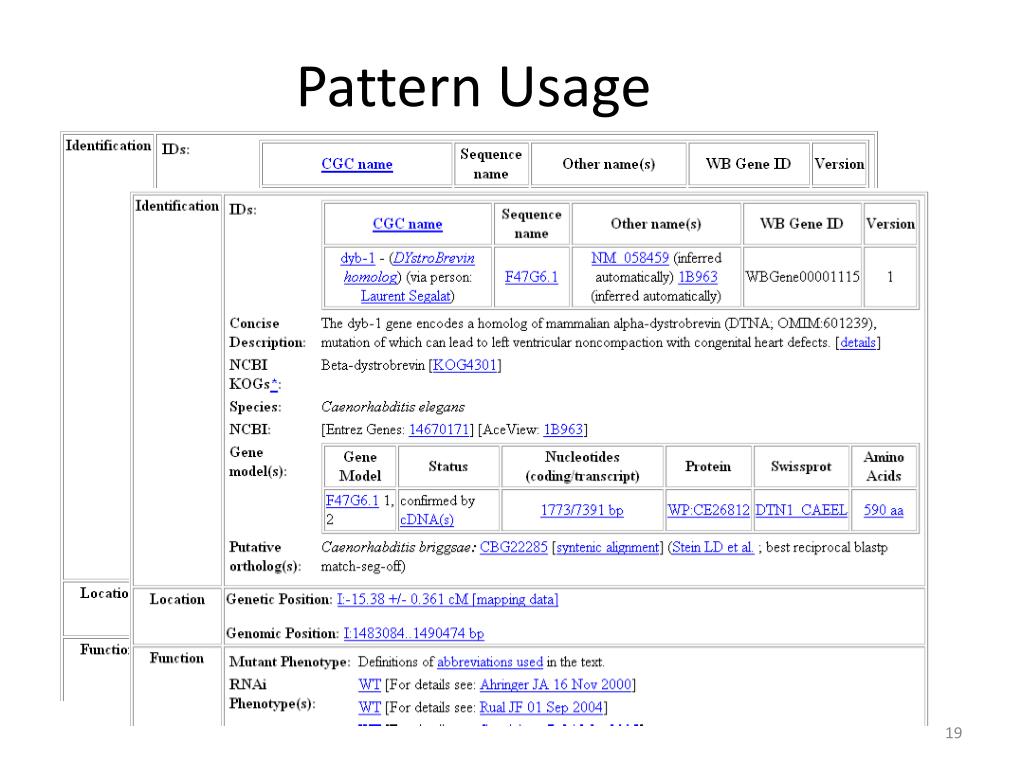Click the Nucleotides (coding/transcript) header
The image size is (1024, 768).
[x=582, y=466]
